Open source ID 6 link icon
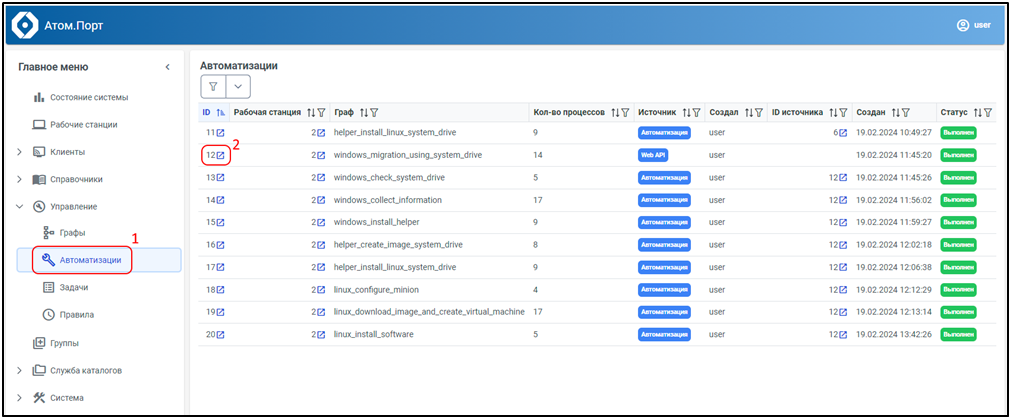1011x419 pixels. (843, 133)
